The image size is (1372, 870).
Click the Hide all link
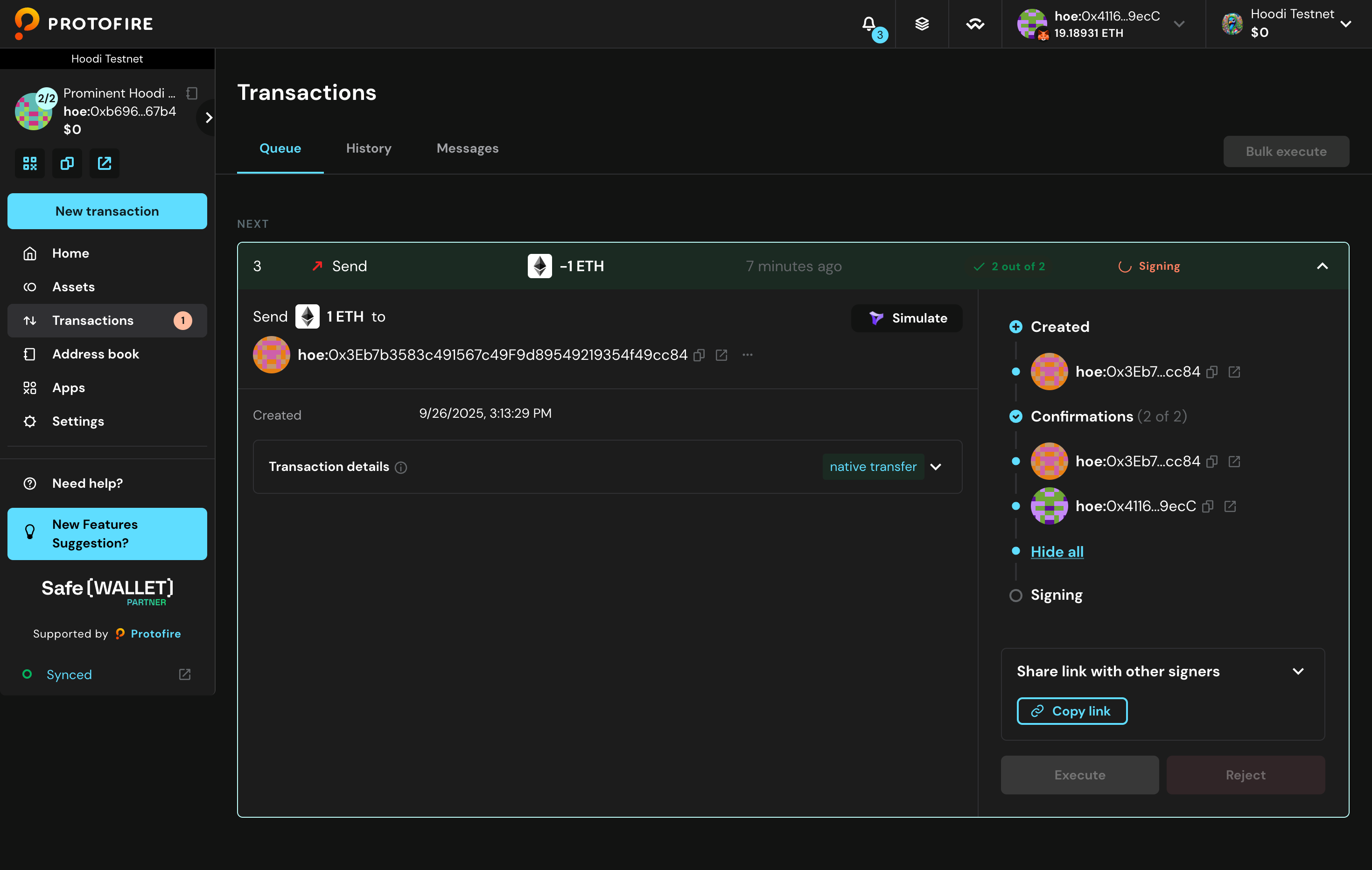pos(1057,552)
